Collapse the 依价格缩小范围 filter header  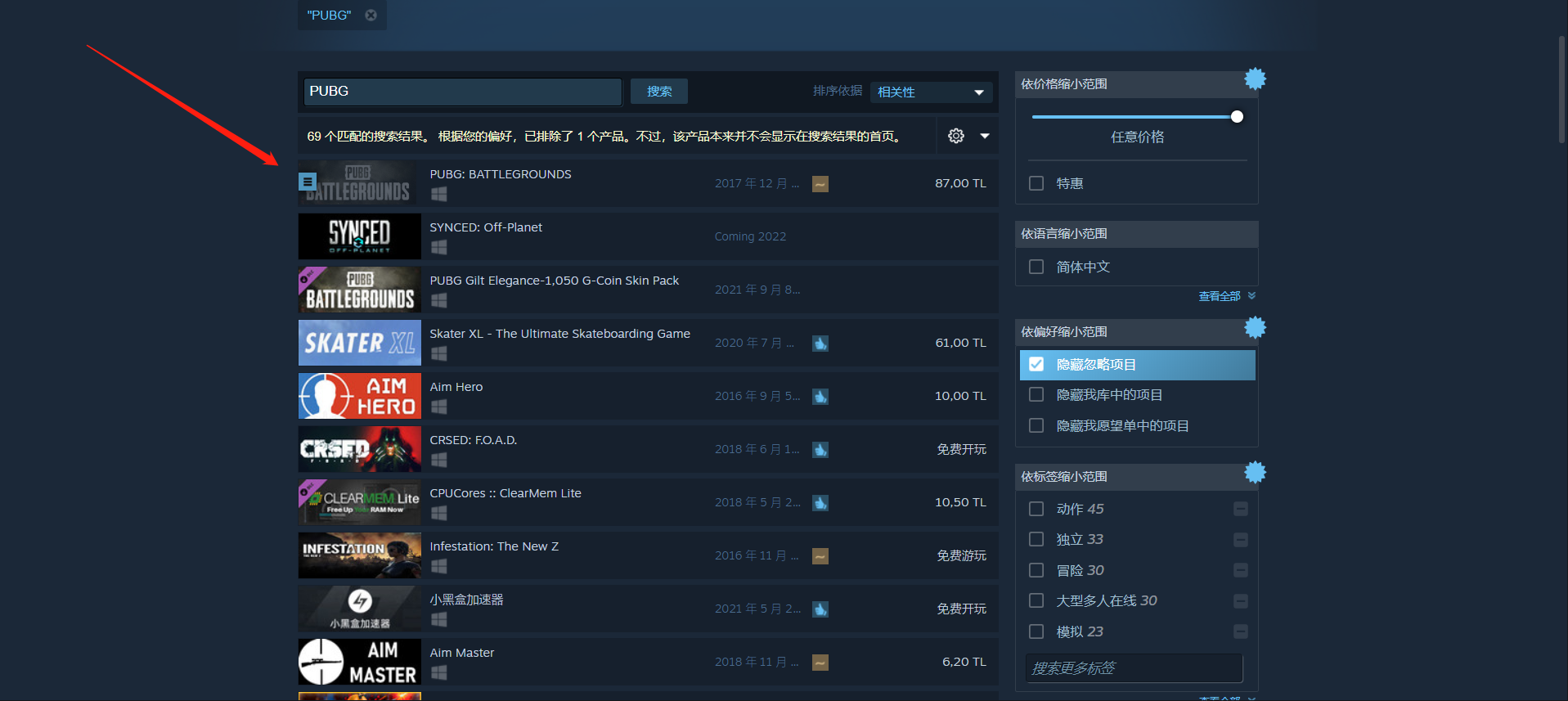coord(1136,84)
